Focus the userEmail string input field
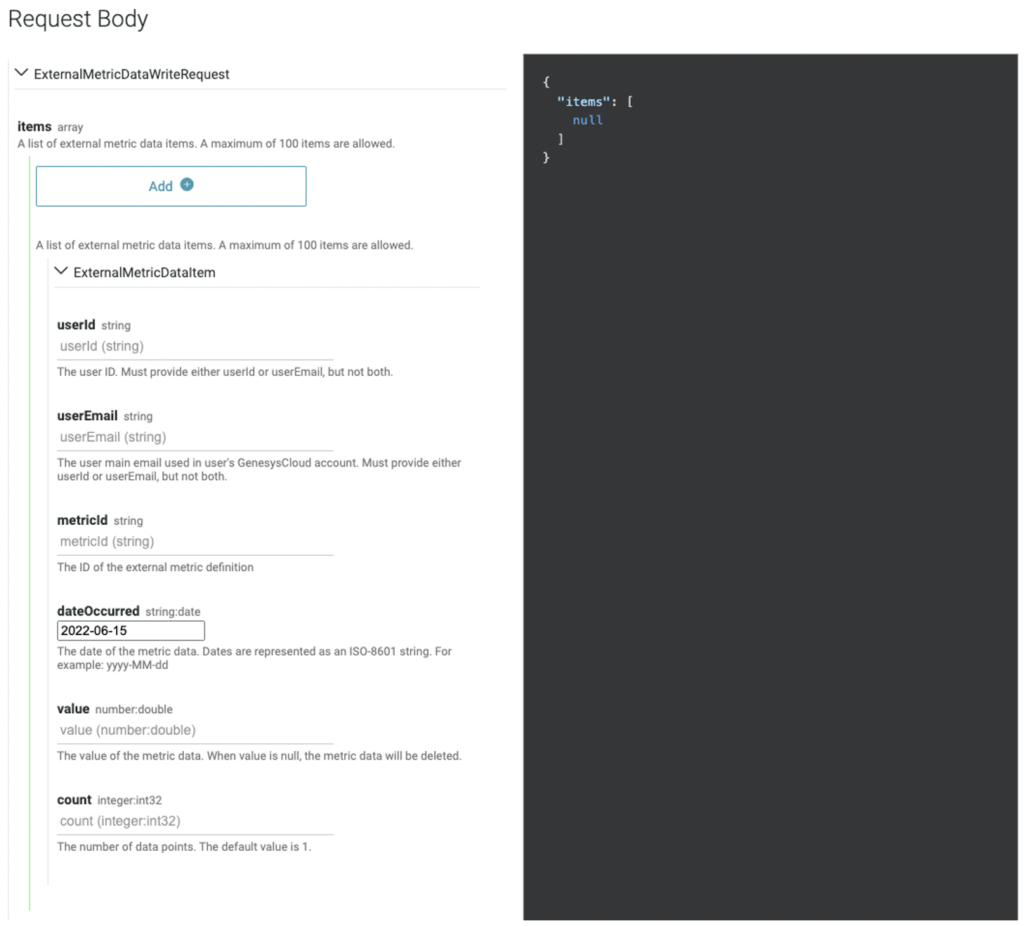 click(195, 438)
